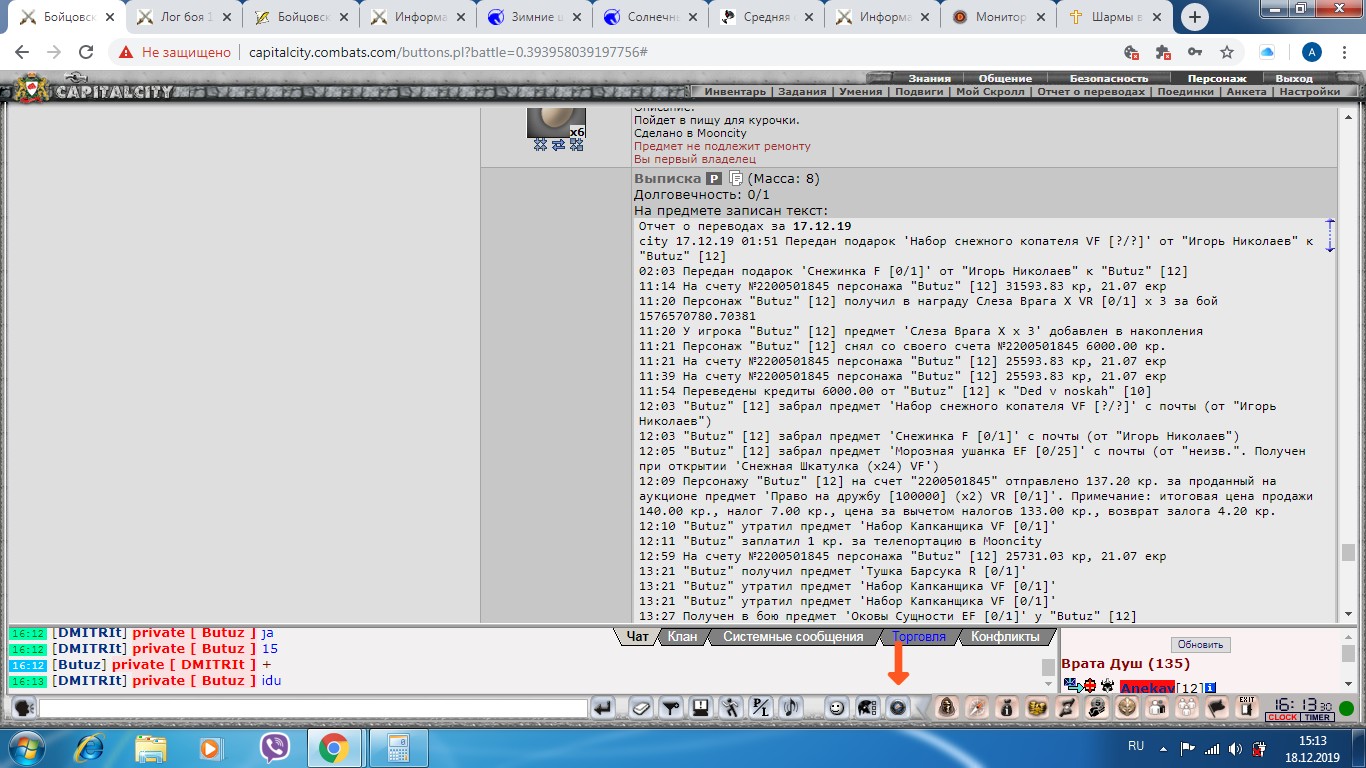Open the Конфликты chat tab
Screen dimensions: 1366x768
pyautogui.click(x=1005, y=636)
